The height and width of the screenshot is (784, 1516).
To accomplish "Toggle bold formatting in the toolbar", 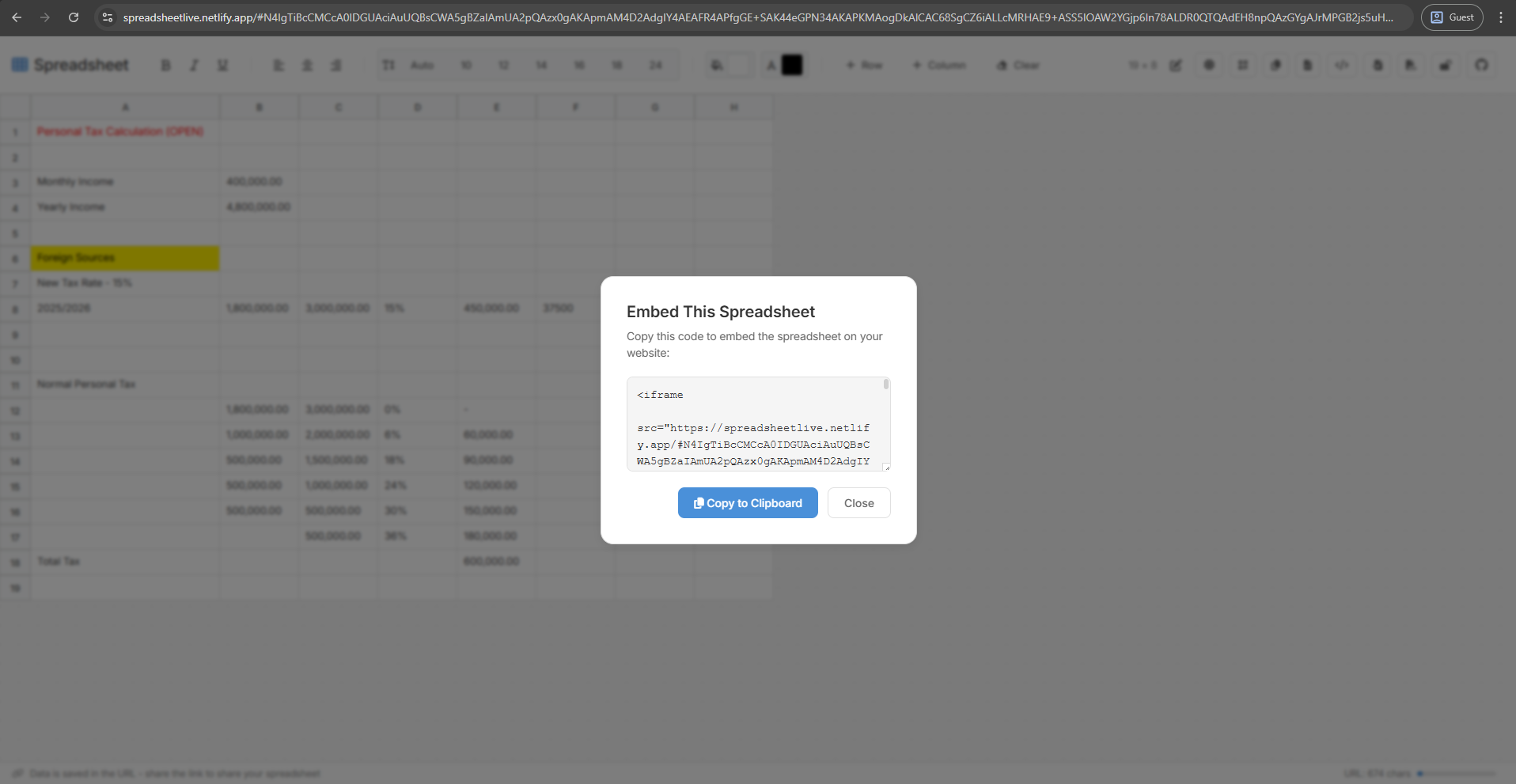I will click(165, 65).
